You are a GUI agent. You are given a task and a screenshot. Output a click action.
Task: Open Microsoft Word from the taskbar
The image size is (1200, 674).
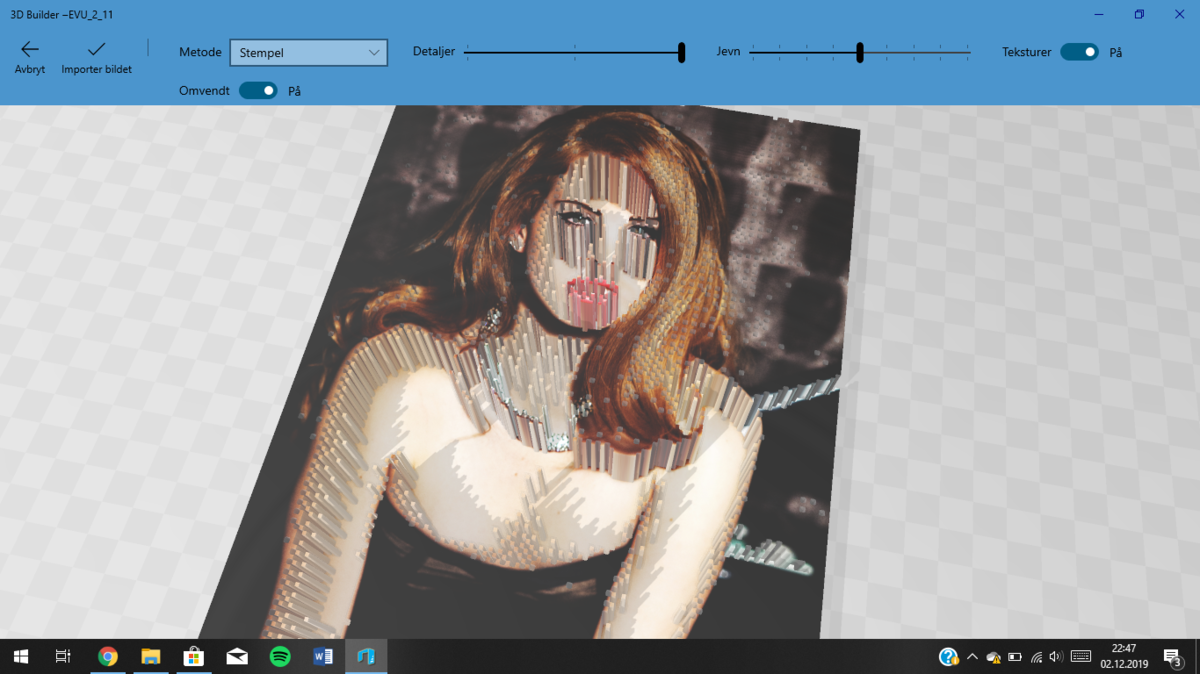coord(323,656)
